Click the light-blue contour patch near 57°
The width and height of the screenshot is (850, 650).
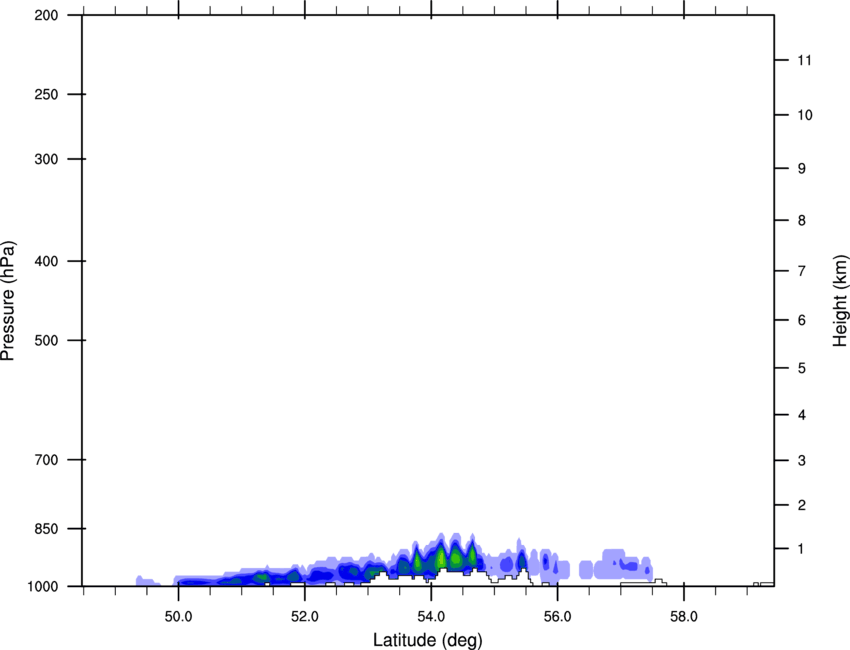pyautogui.click(x=623, y=565)
